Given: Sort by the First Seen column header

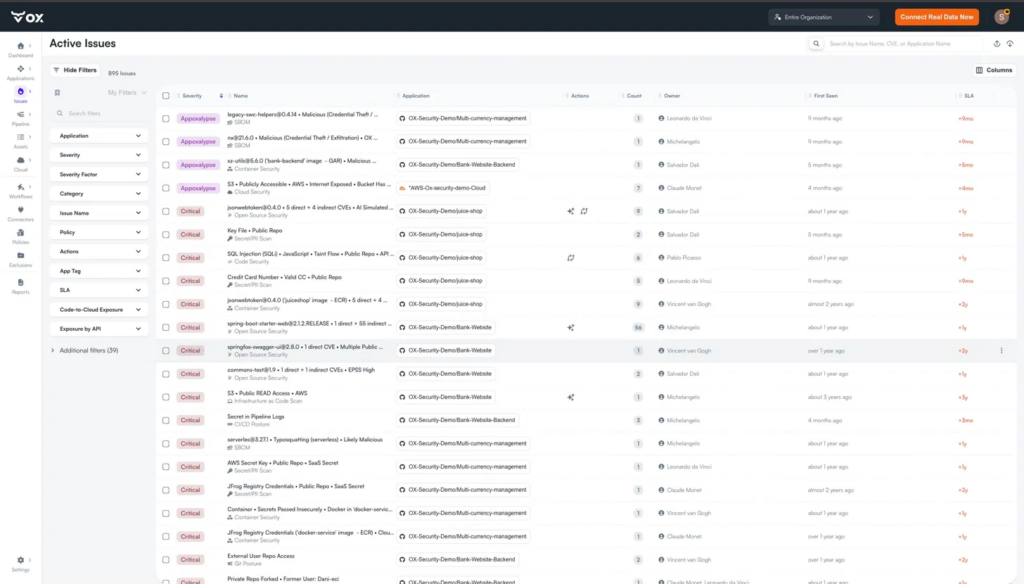Looking at the screenshot, I should click(825, 96).
